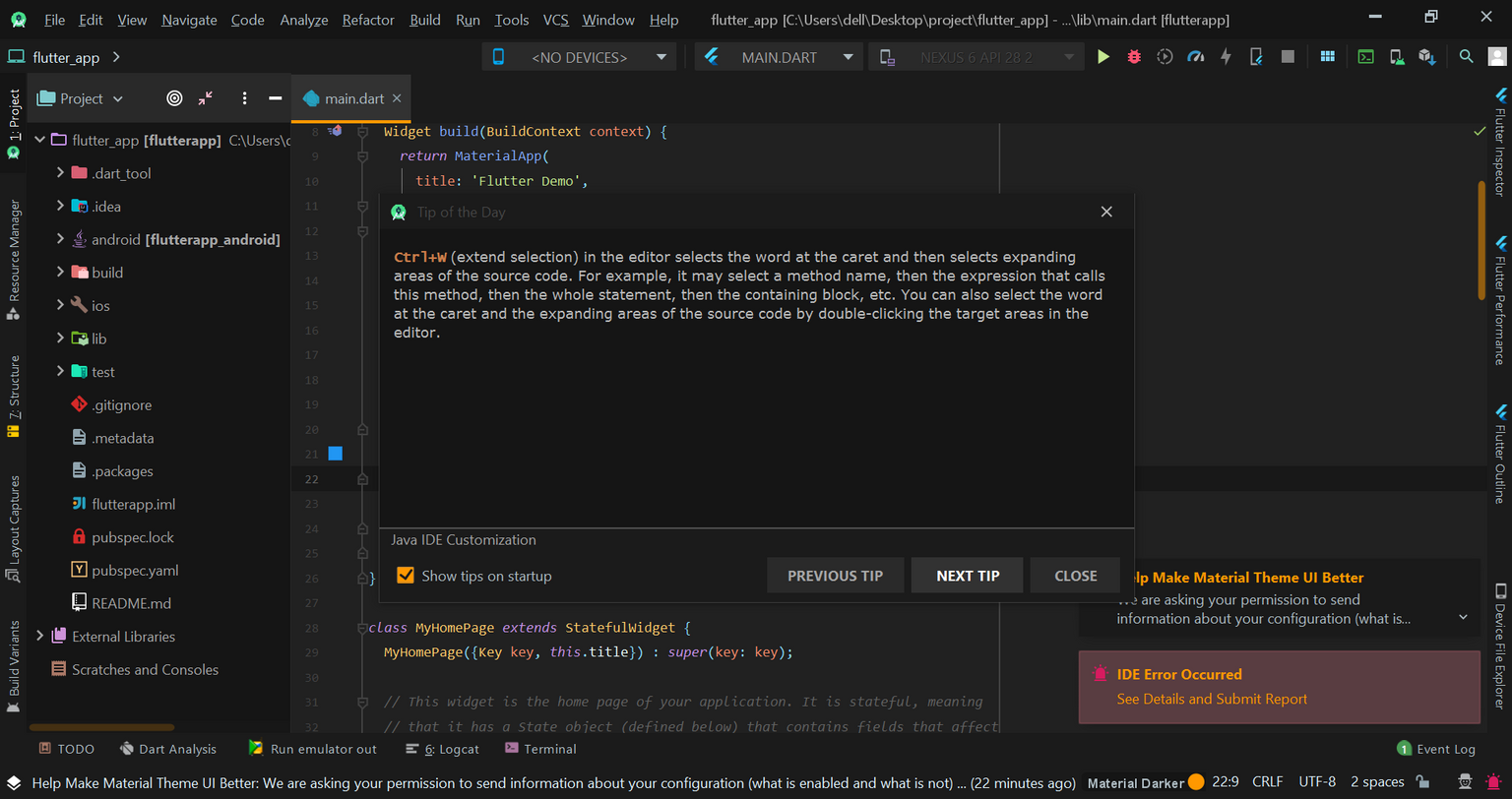Open the VCS menu

tap(556, 20)
